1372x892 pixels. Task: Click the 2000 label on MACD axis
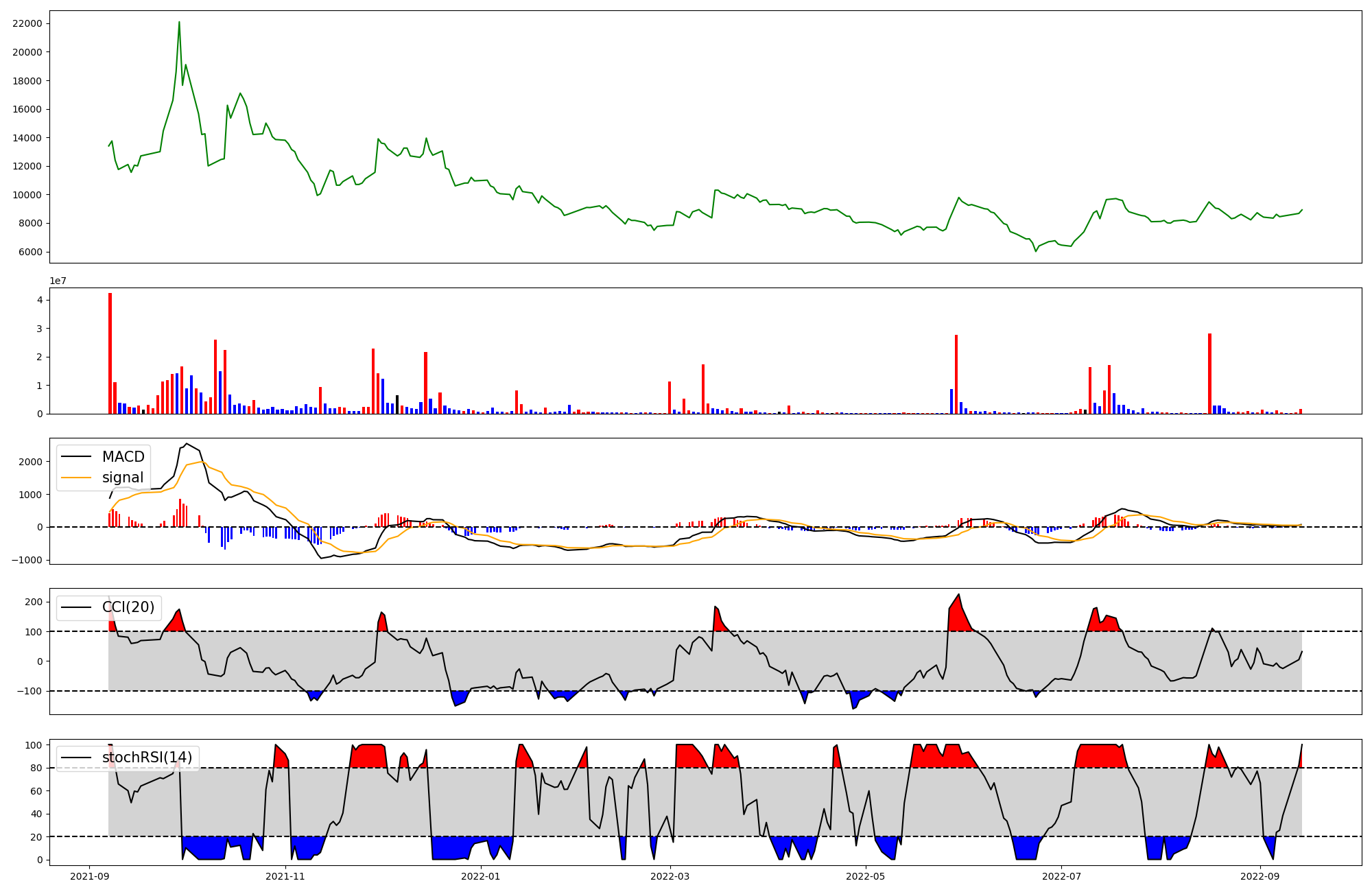30,462
